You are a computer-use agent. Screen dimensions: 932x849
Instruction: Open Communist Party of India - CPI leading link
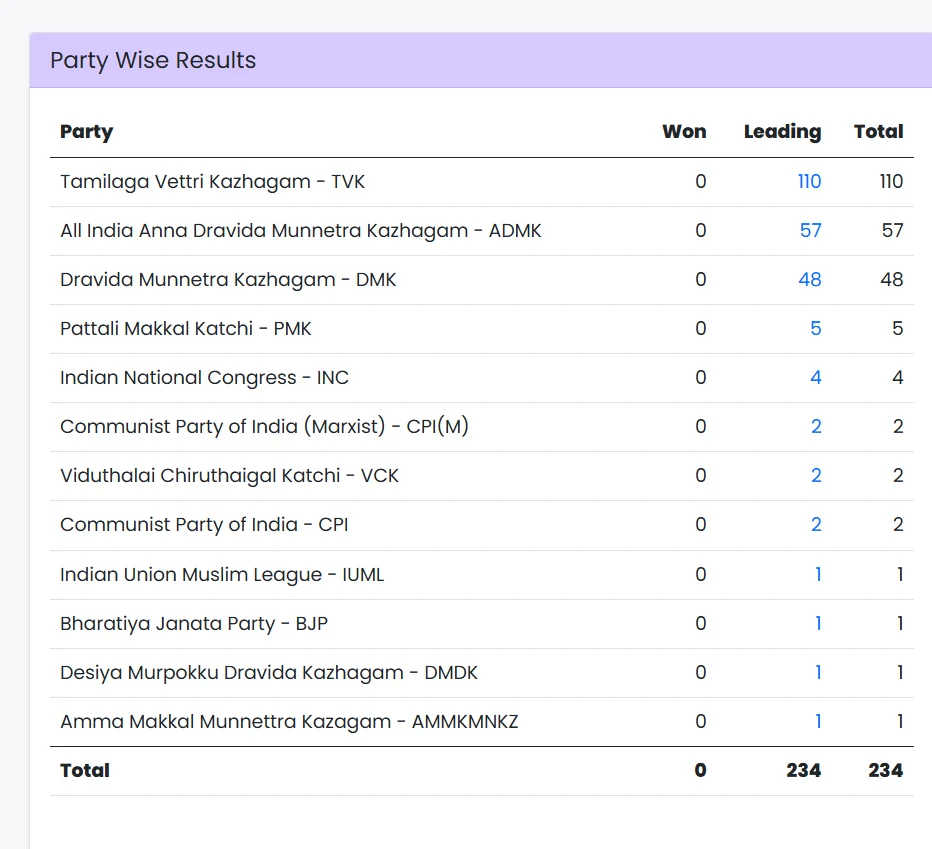coord(816,524)
